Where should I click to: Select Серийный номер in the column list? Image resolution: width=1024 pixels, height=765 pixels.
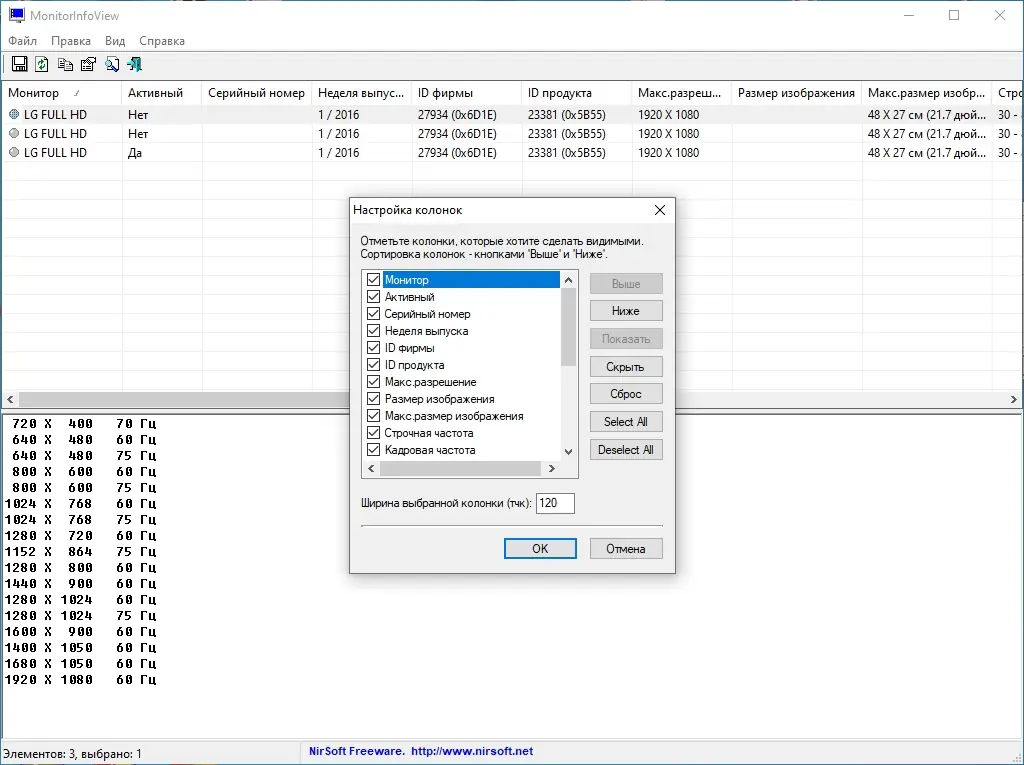pos(427,314)
